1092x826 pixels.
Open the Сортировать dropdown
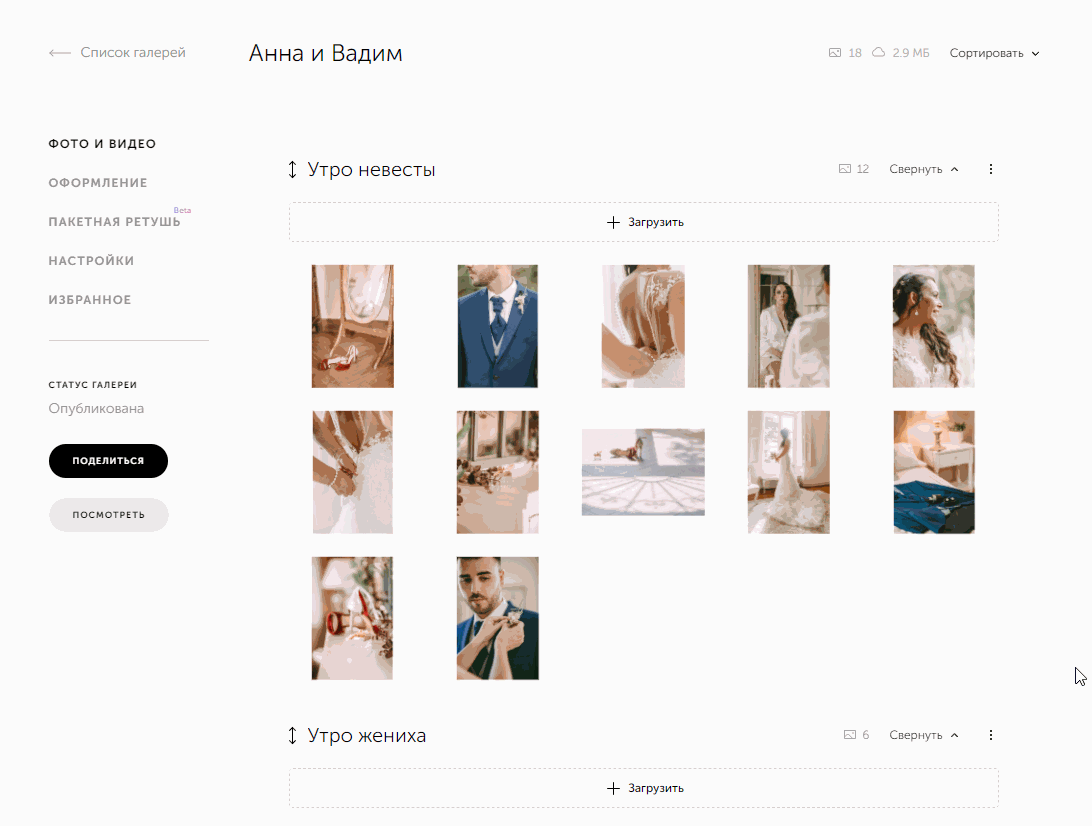994,53
